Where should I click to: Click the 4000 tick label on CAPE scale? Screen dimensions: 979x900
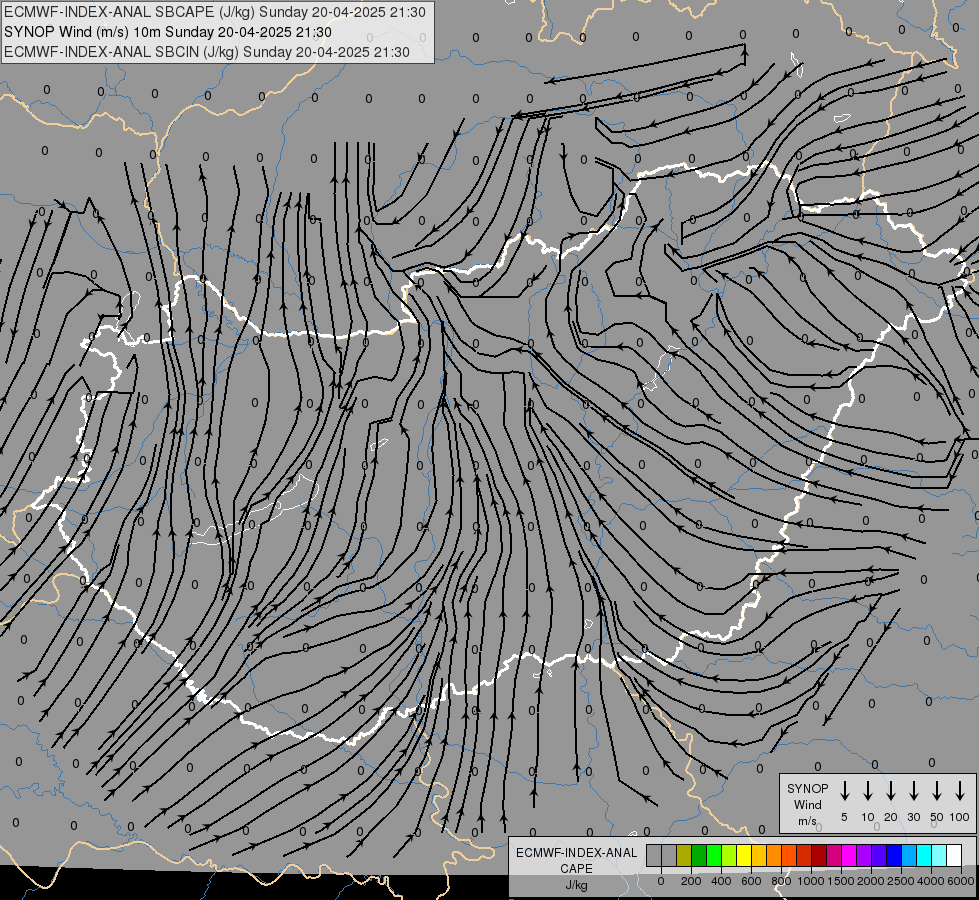(931, 881)
